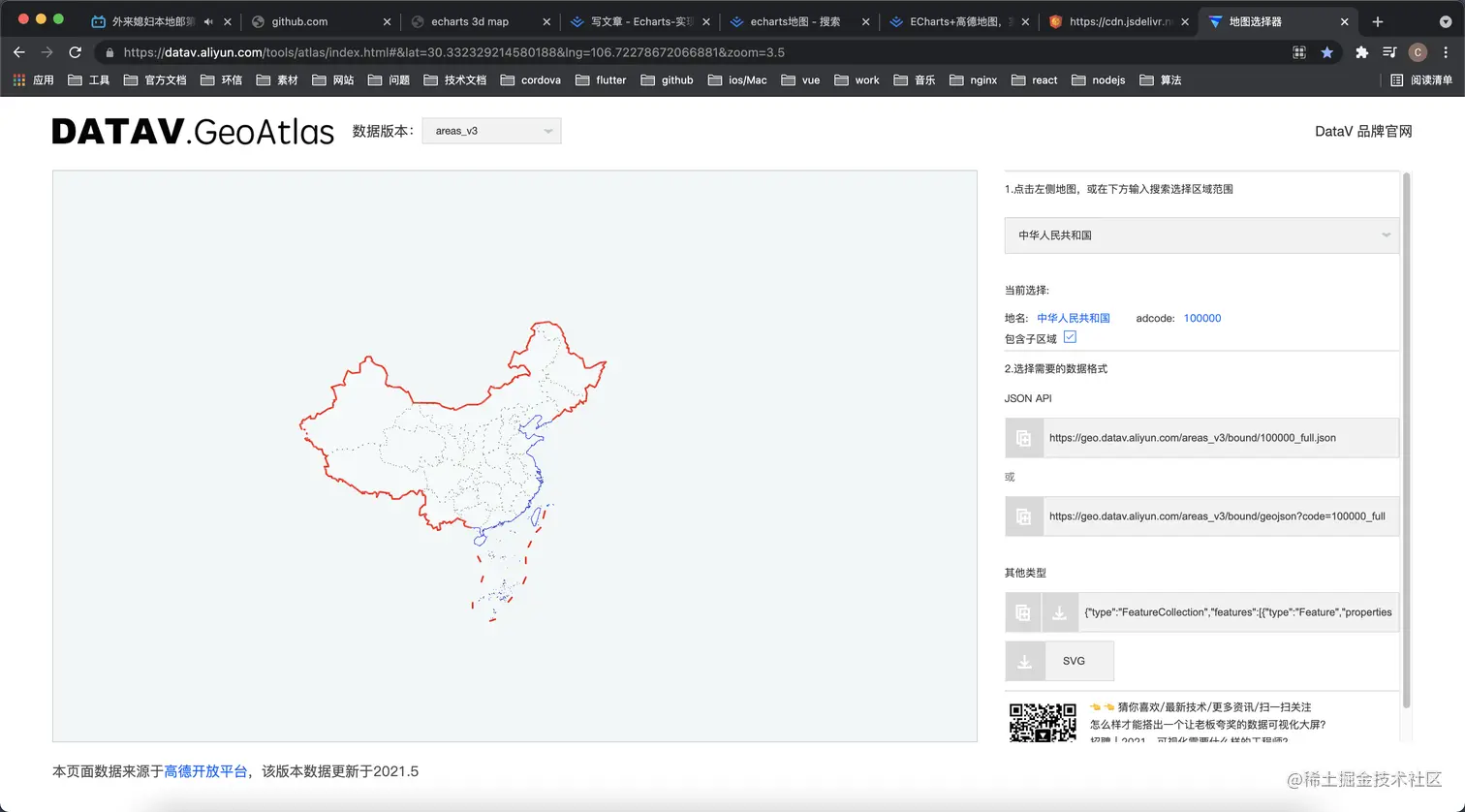Select the geojson?code=100000_full URL field
This screenshot has width=1465, height=812.
1221,516
